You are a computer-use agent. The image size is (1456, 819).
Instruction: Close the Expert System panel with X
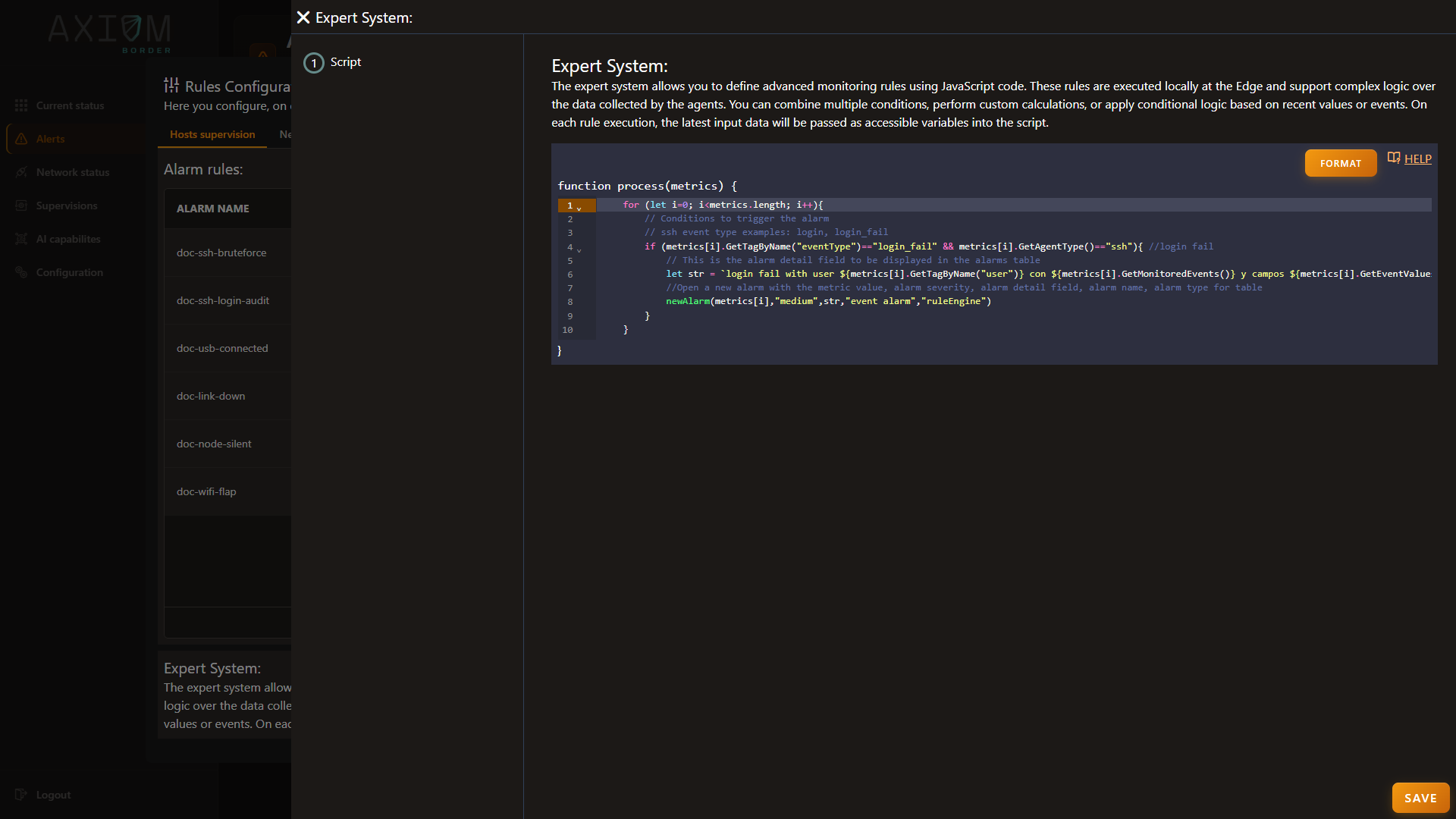pos(303,17)
